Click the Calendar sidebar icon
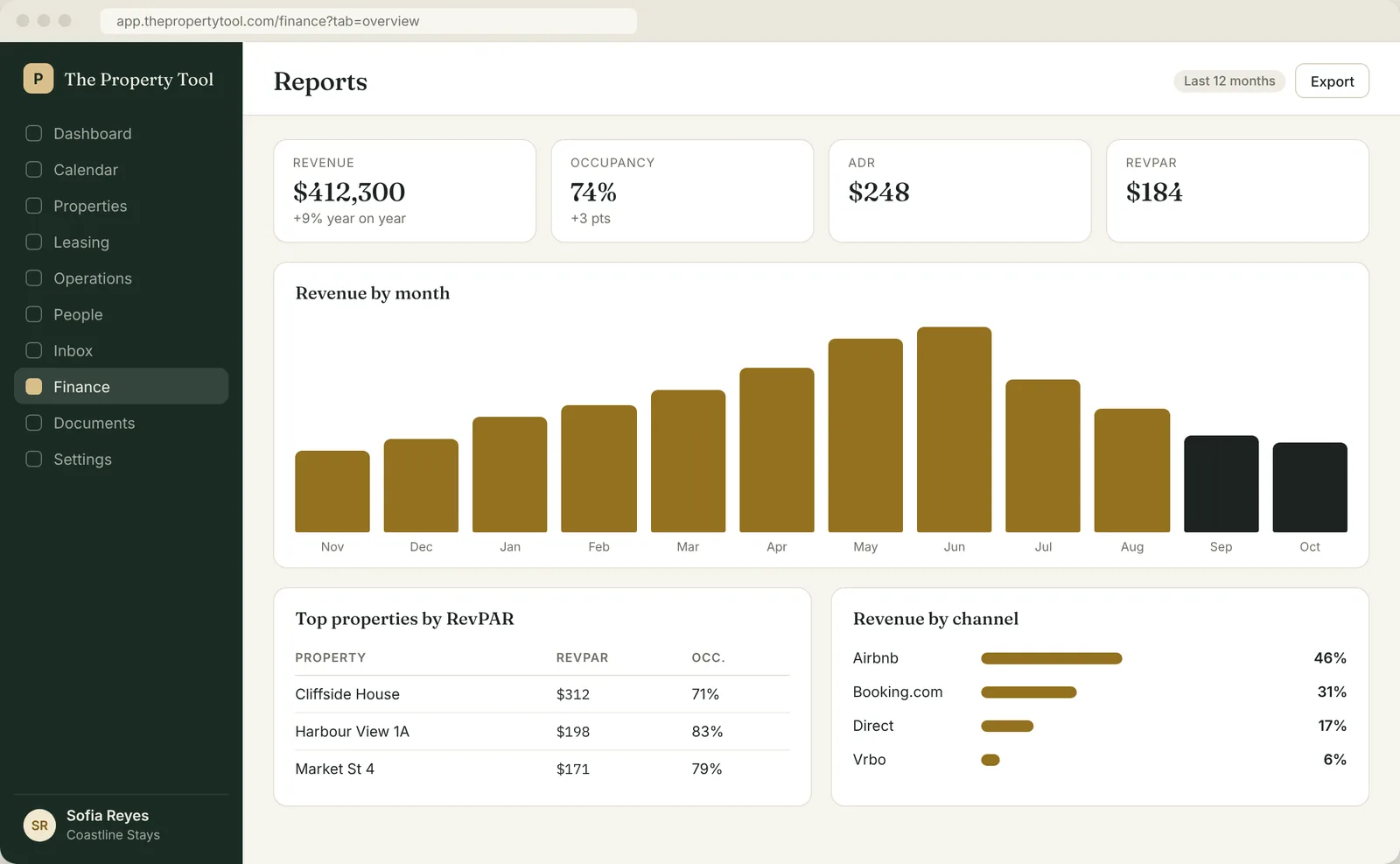This screenshot has width=1400, height=864. (x=34, y=170)
